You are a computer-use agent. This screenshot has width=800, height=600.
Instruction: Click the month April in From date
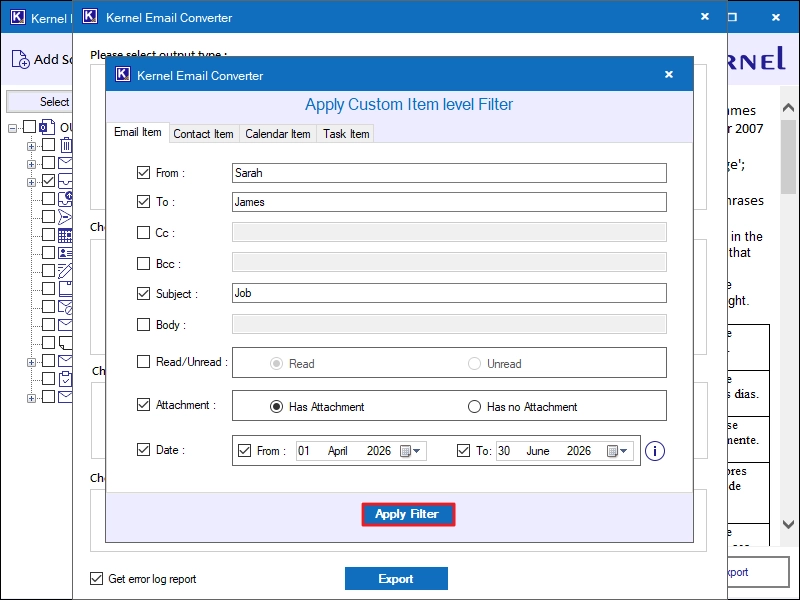pos(338,451)
